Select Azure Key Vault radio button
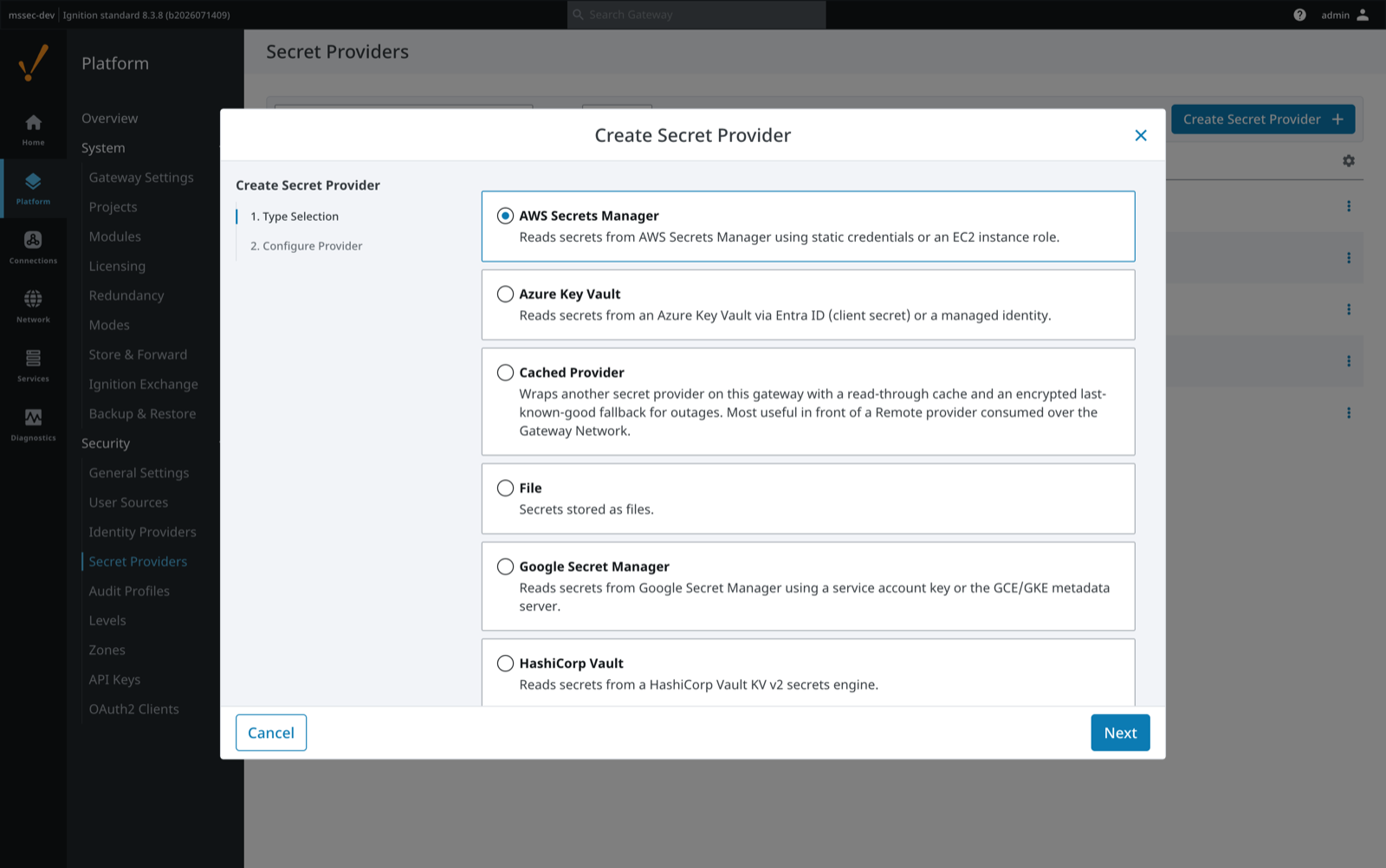 point(505,294)
